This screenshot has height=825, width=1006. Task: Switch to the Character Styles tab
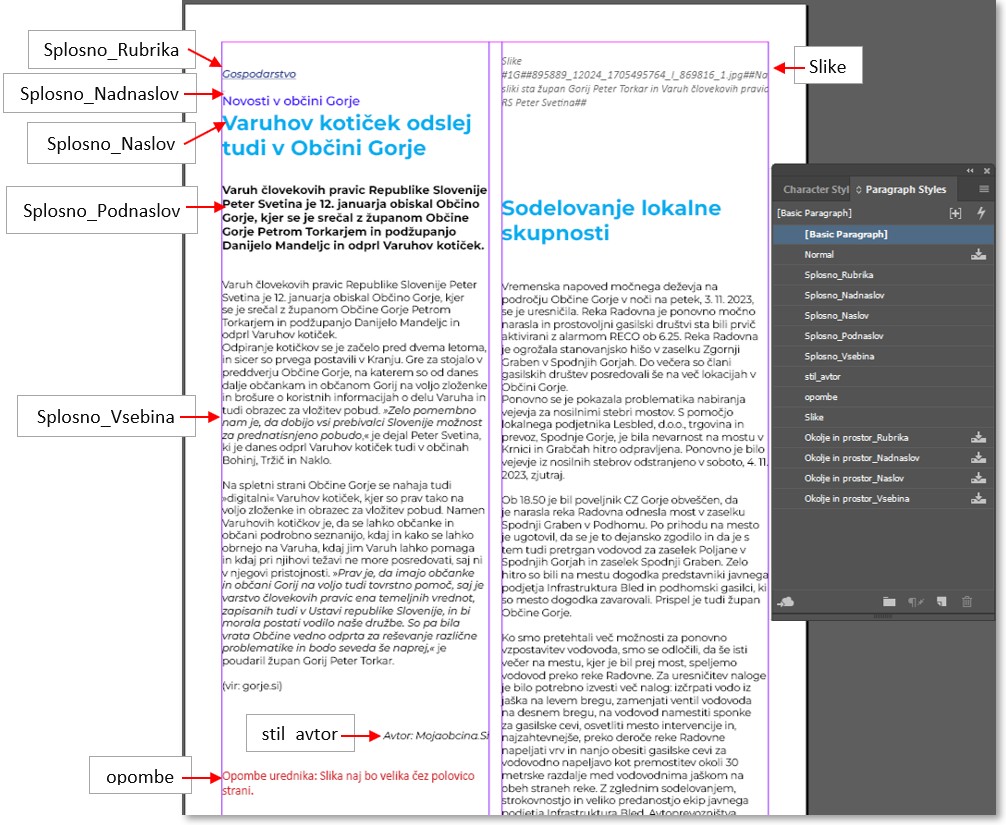coord(814,189)
